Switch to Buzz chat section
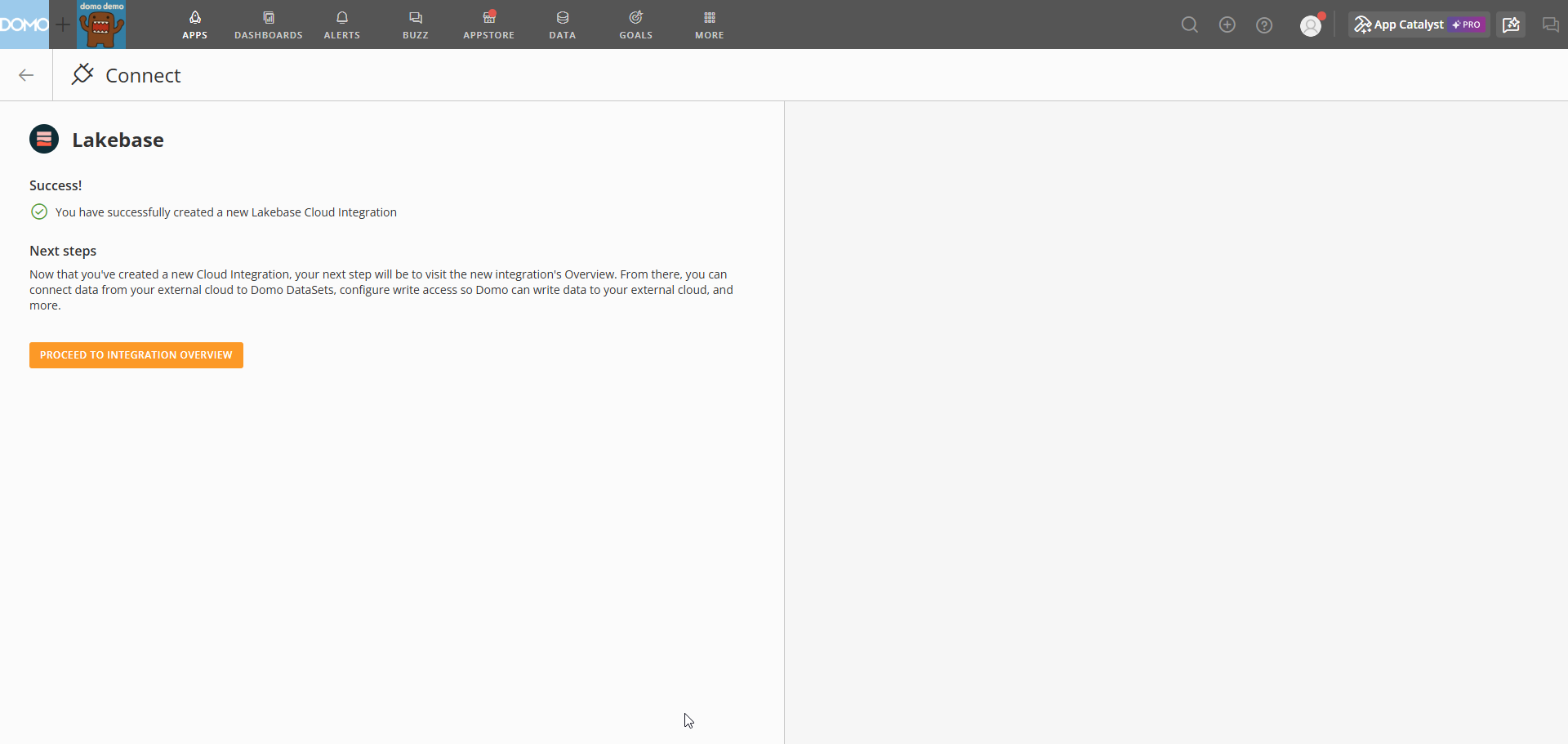This screenshot has height=744, width=1568. click(416, 25)
